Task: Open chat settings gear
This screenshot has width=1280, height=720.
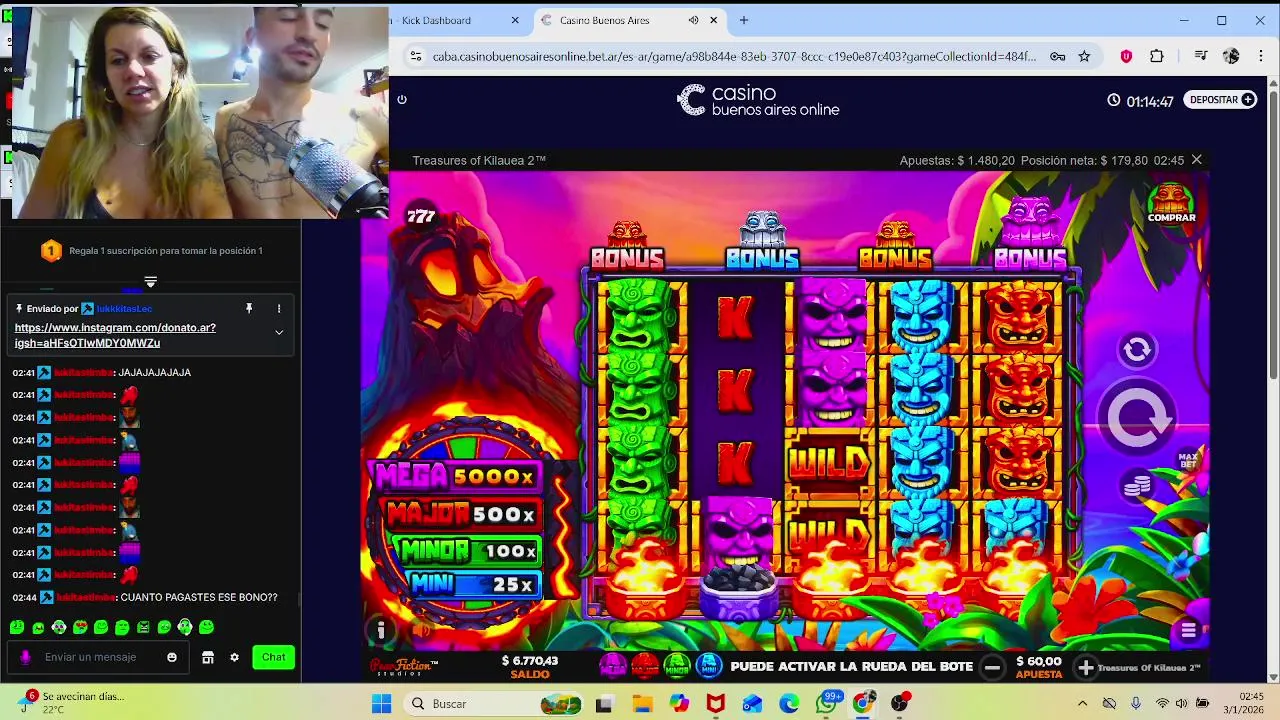Action: [x=234, y=657]
